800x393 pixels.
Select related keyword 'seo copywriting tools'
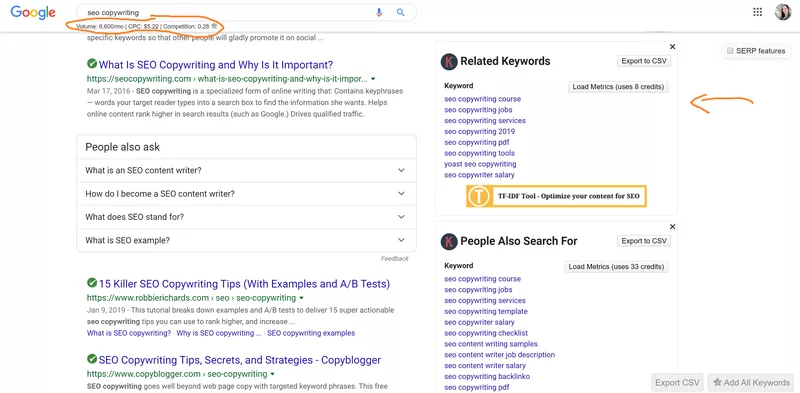point(480,153)
